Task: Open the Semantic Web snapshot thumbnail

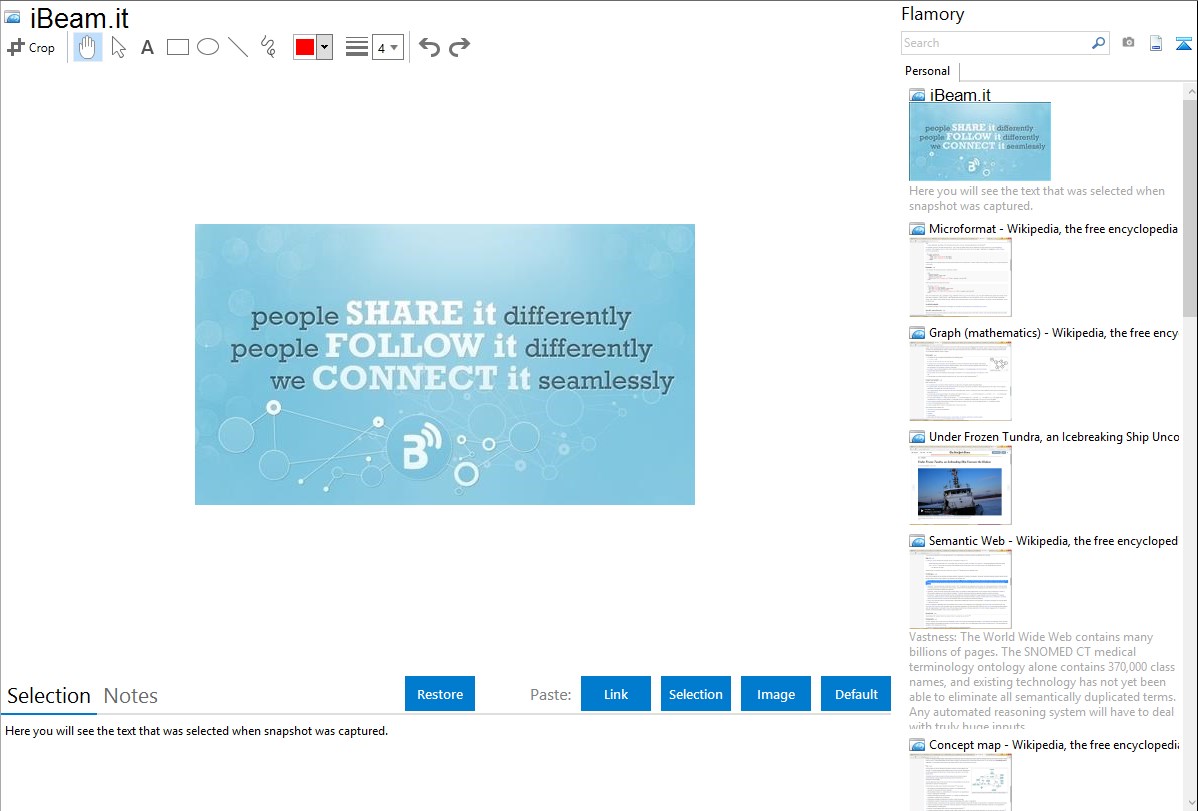Action: 960,589
